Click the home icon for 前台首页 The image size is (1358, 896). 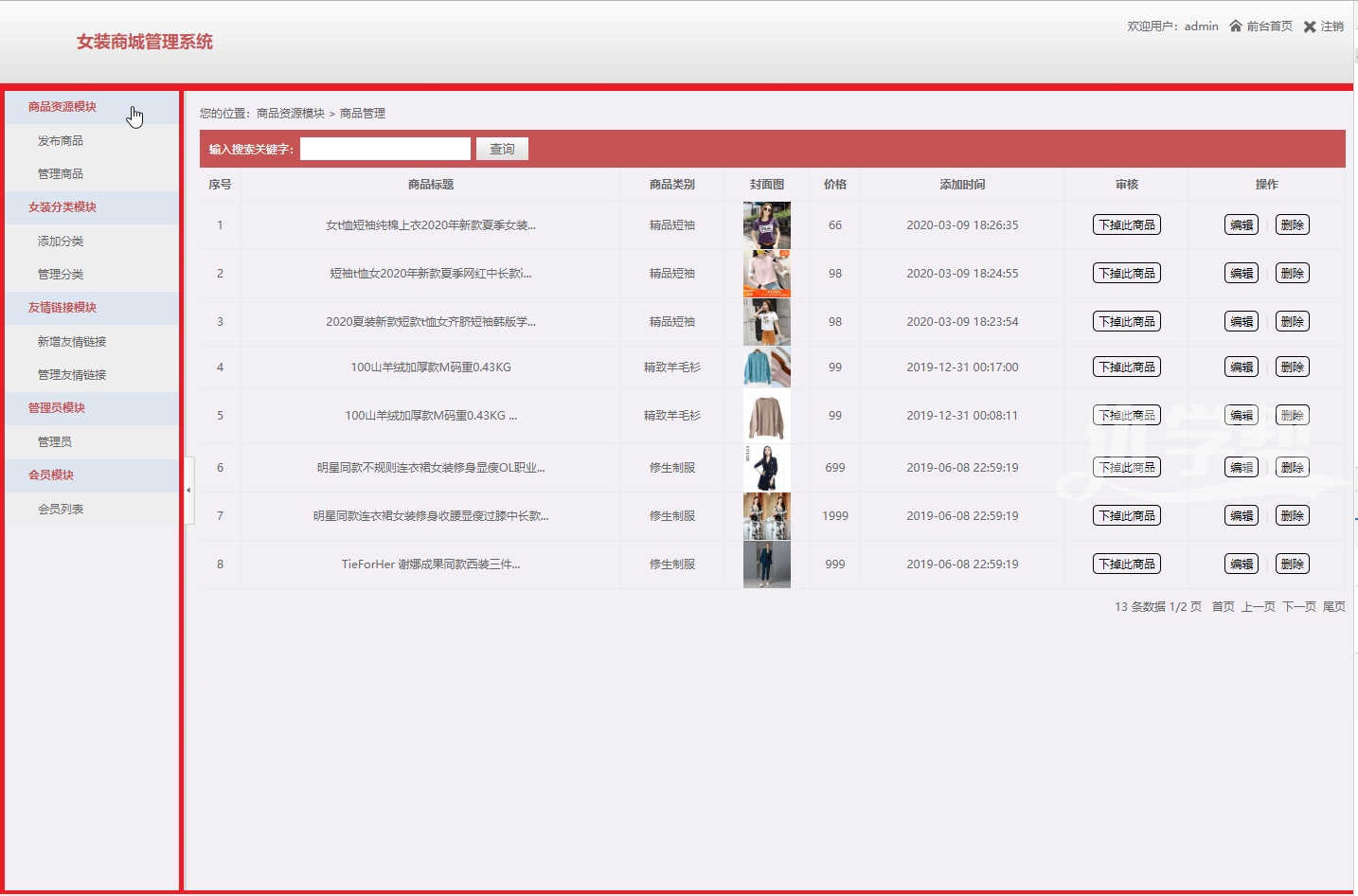pos(1235,27)
